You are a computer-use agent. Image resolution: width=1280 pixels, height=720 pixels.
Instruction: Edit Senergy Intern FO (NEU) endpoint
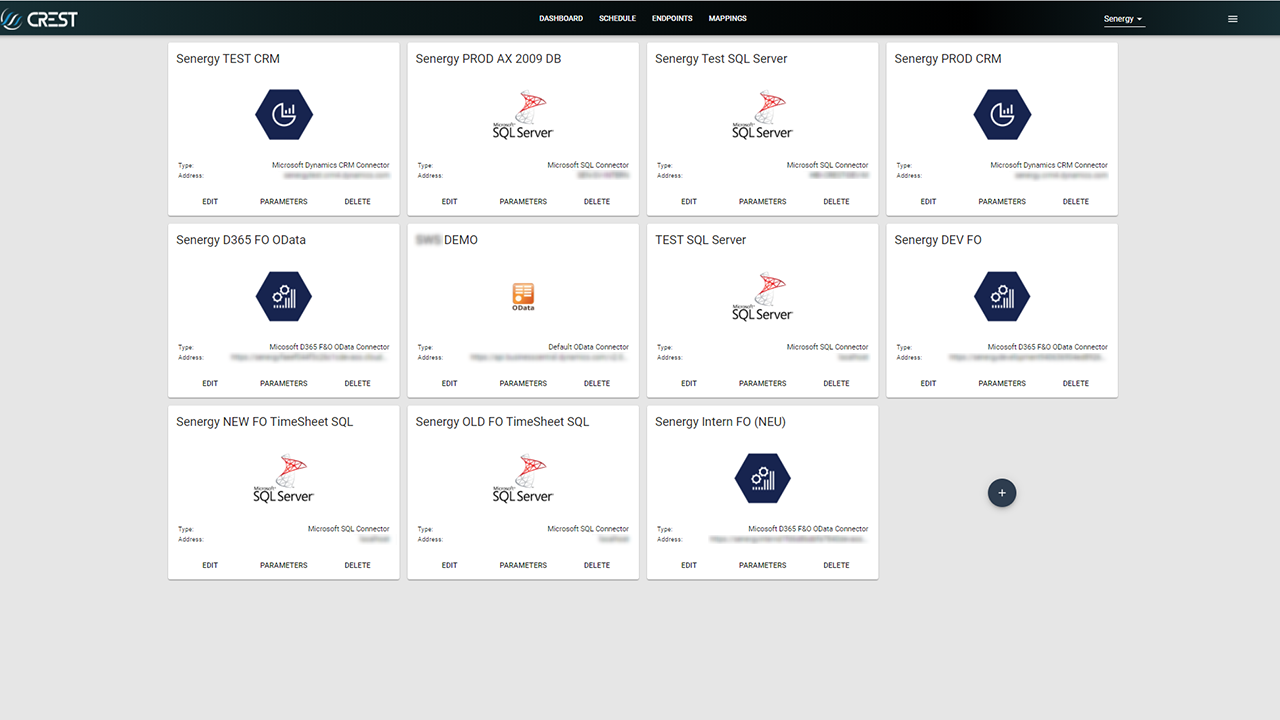coord(689,565)
